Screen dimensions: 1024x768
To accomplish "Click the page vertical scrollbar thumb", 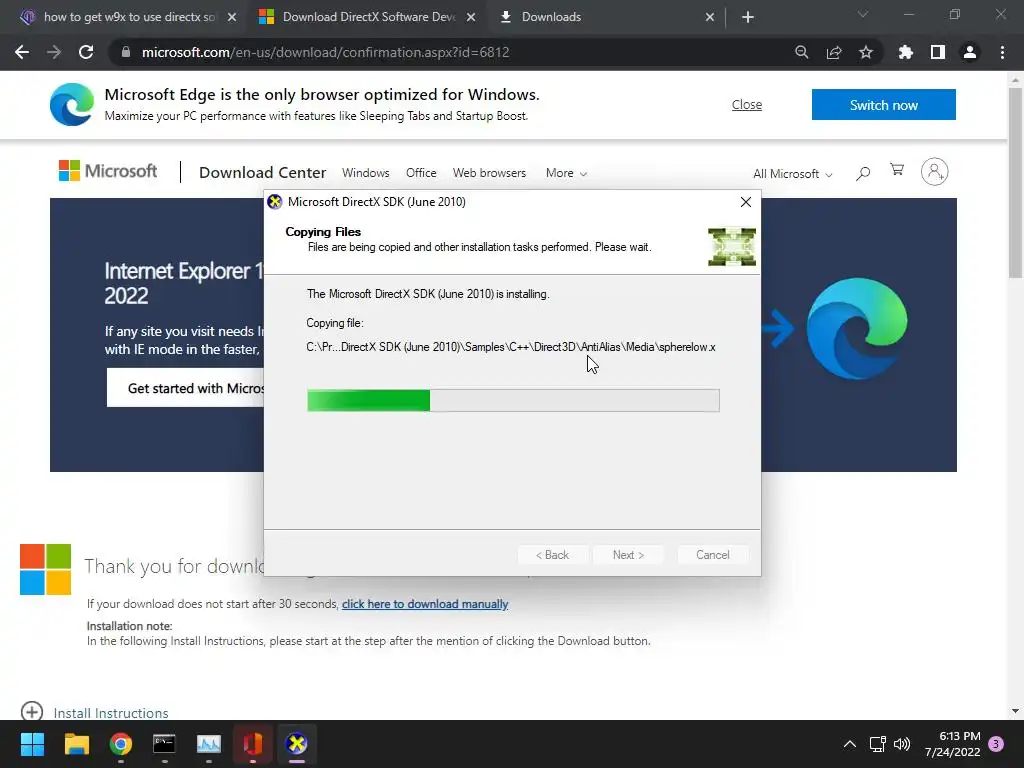I will [1015, 183].
